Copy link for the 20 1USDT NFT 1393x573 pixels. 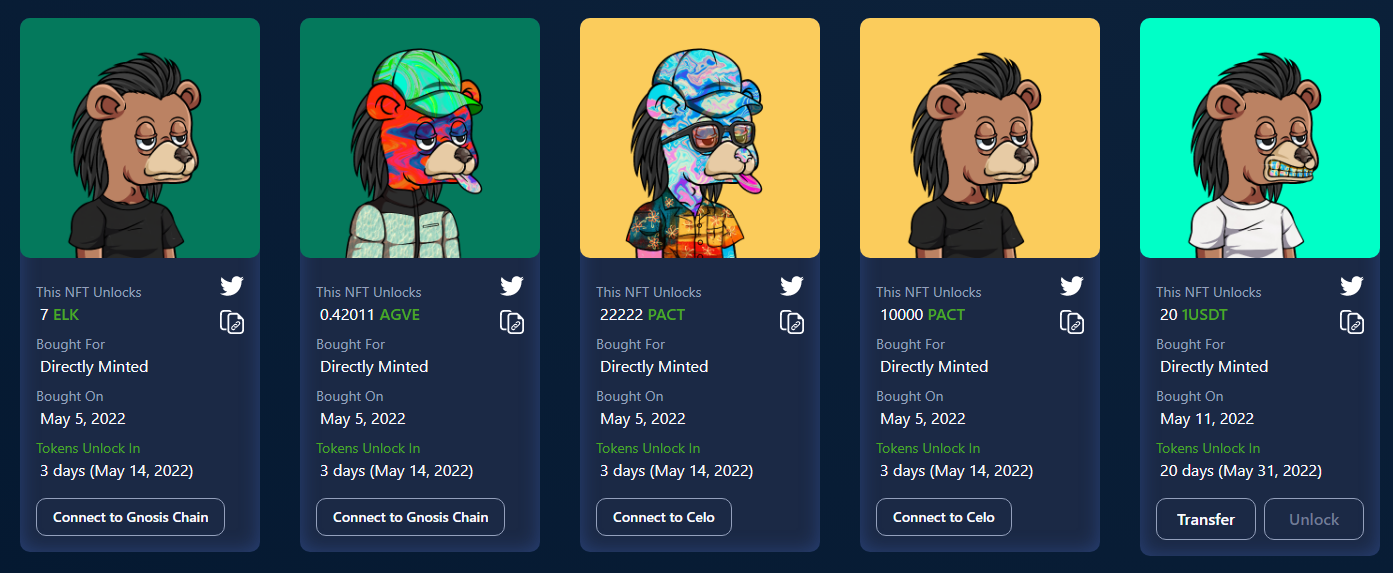coord(1352,322)
